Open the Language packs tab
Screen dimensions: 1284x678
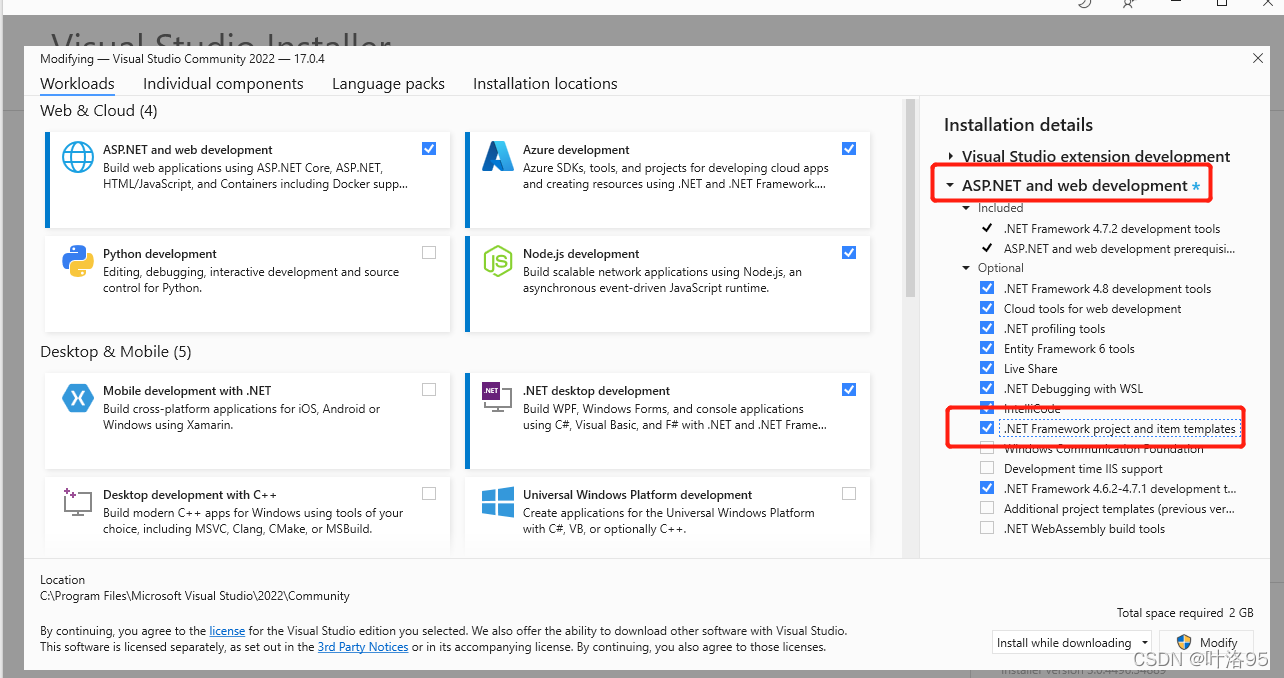[x=388, y=84]
